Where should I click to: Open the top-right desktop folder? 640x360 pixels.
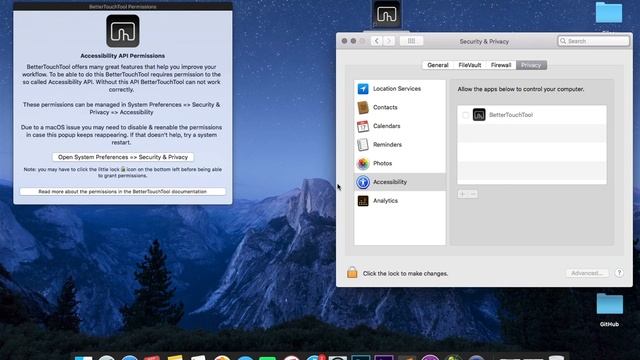[609, 12]
